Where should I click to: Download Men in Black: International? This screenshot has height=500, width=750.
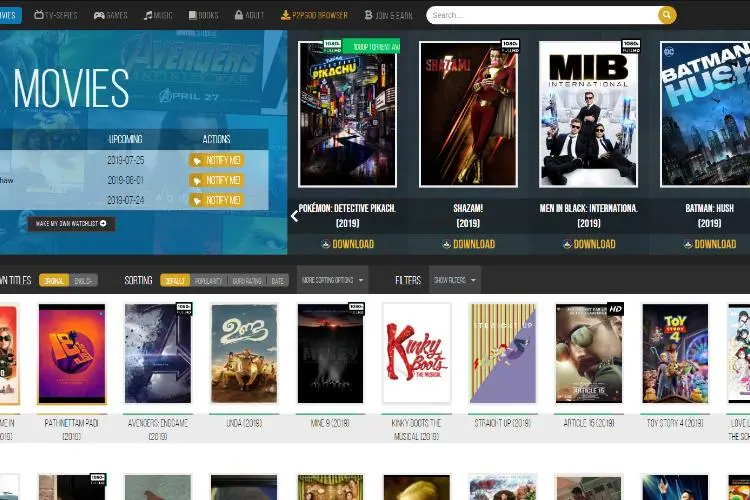(589, 244)
